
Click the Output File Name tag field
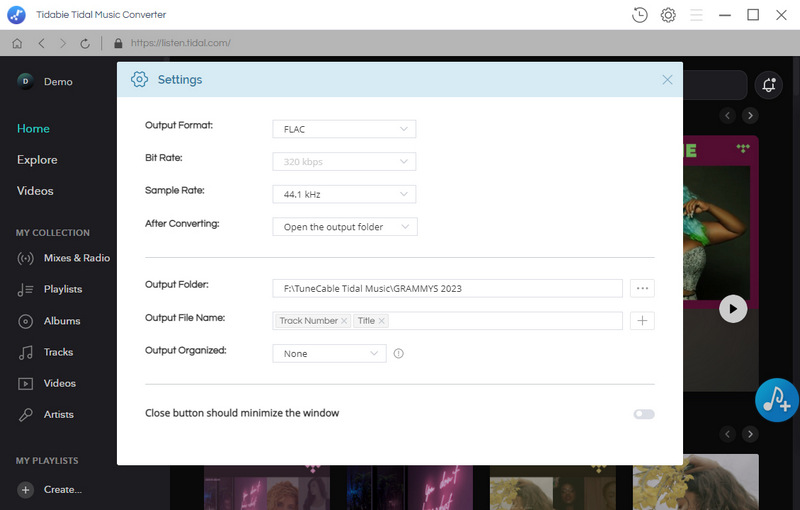click(x=447, y=321)
